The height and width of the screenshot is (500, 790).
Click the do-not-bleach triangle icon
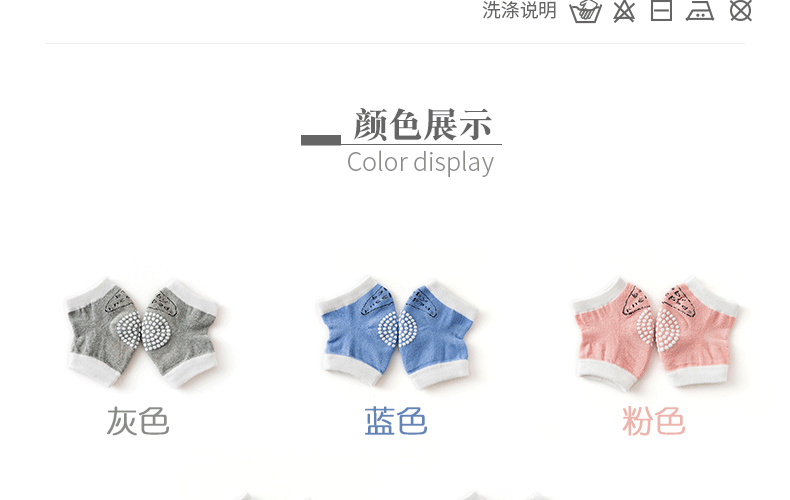[624, 11]
